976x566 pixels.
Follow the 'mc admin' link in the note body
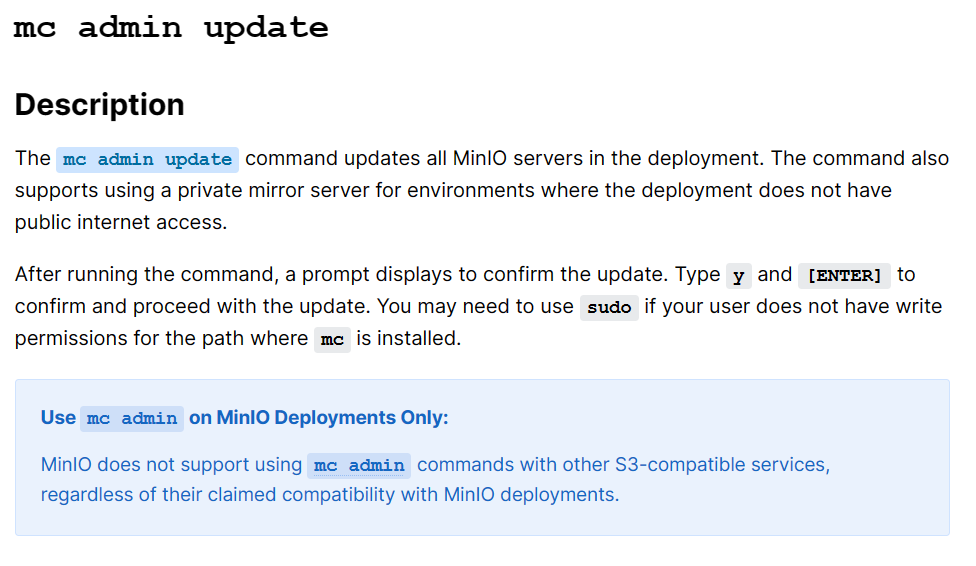pos(359,466)
